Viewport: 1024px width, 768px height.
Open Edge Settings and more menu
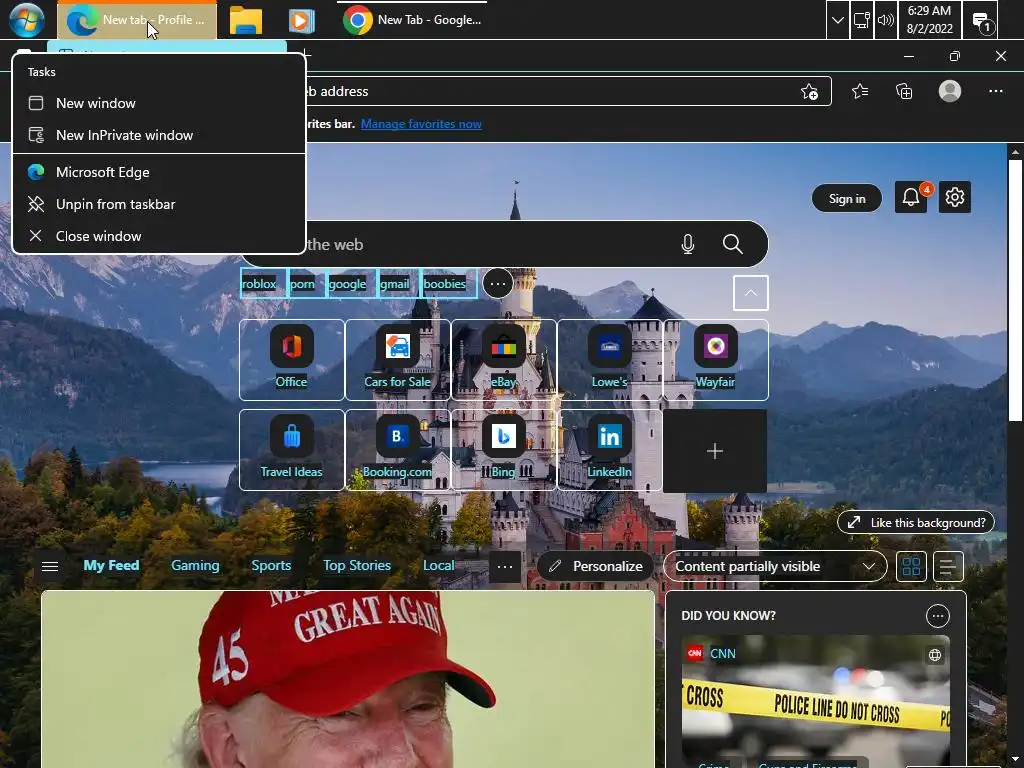[995, 91]
